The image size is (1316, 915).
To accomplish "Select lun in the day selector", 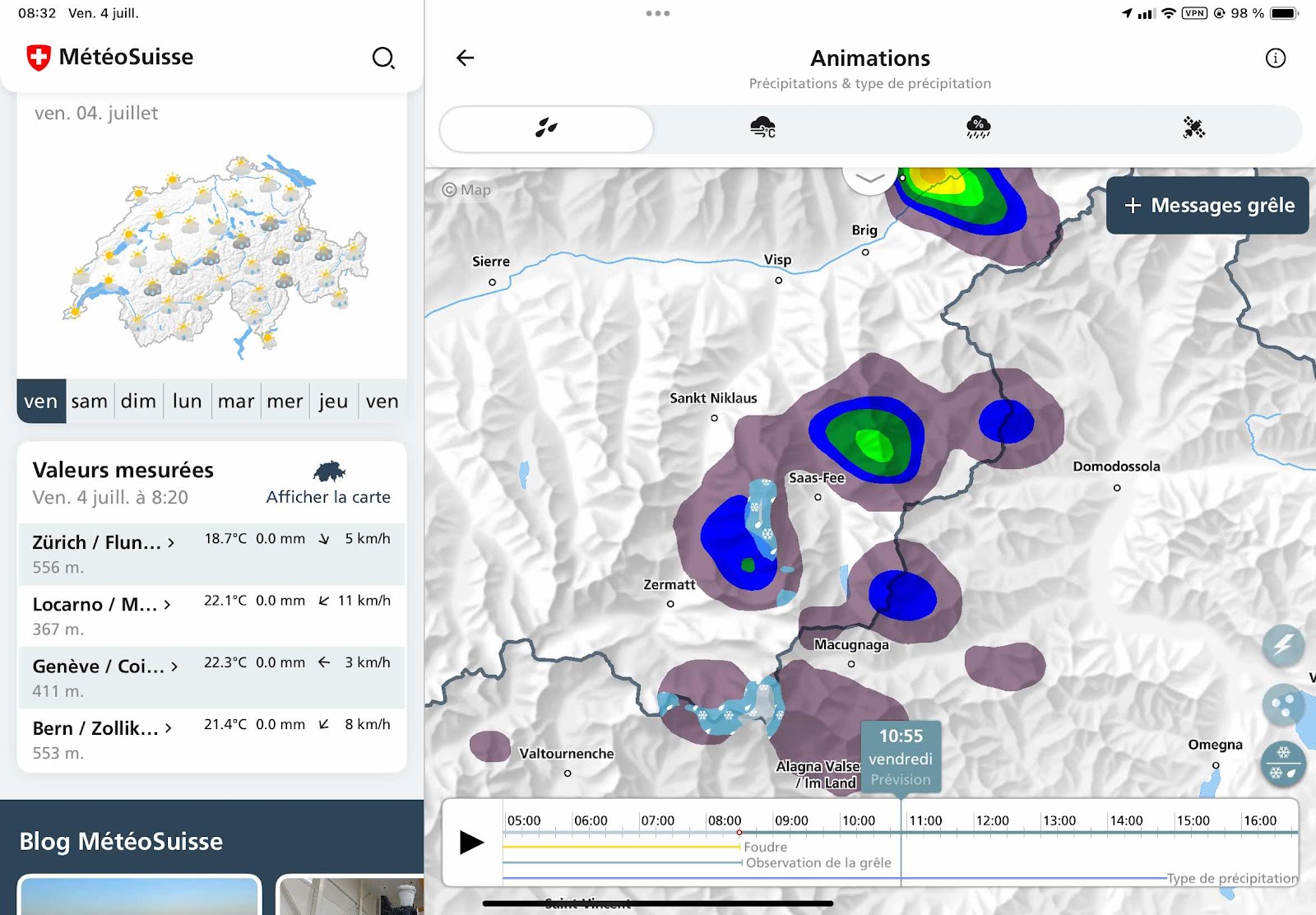I will [187, 402].
